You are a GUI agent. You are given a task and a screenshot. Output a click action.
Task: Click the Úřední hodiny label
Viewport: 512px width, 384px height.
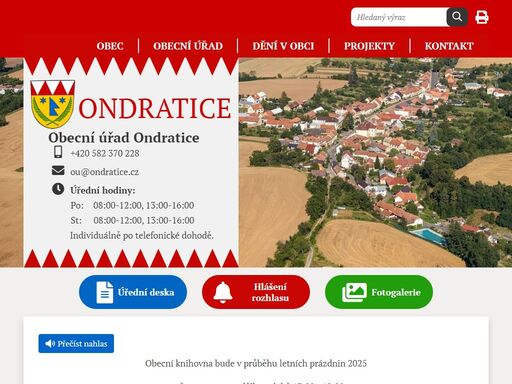[x=103, y=190]
